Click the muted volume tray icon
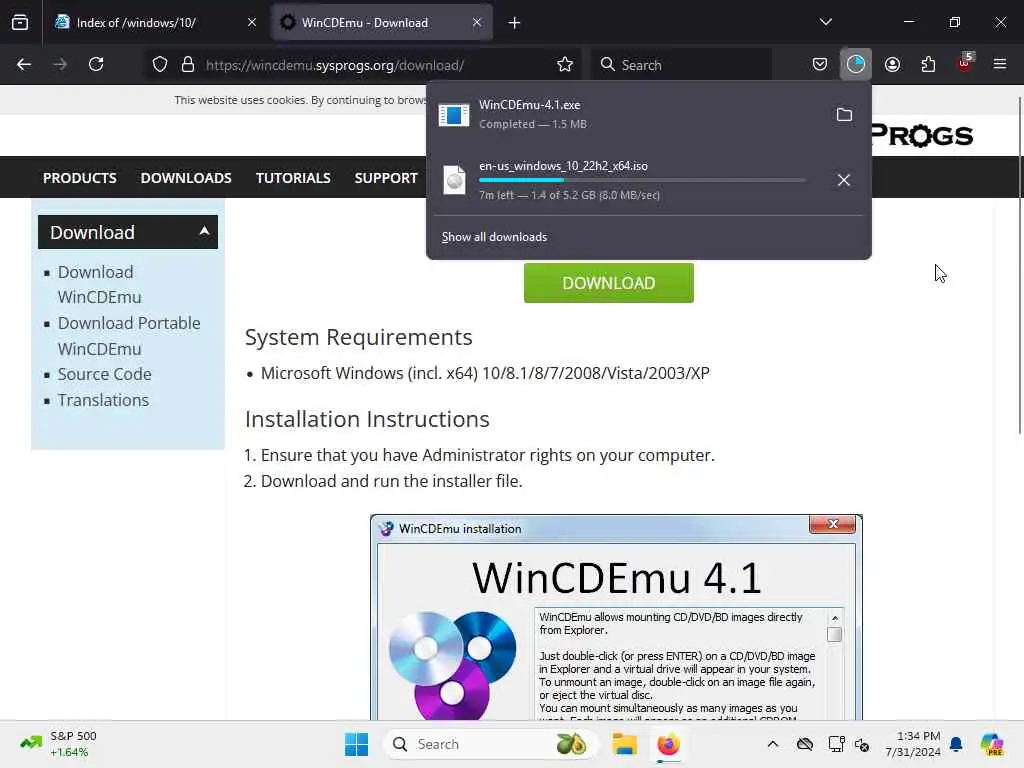 [x=862, y=744]
